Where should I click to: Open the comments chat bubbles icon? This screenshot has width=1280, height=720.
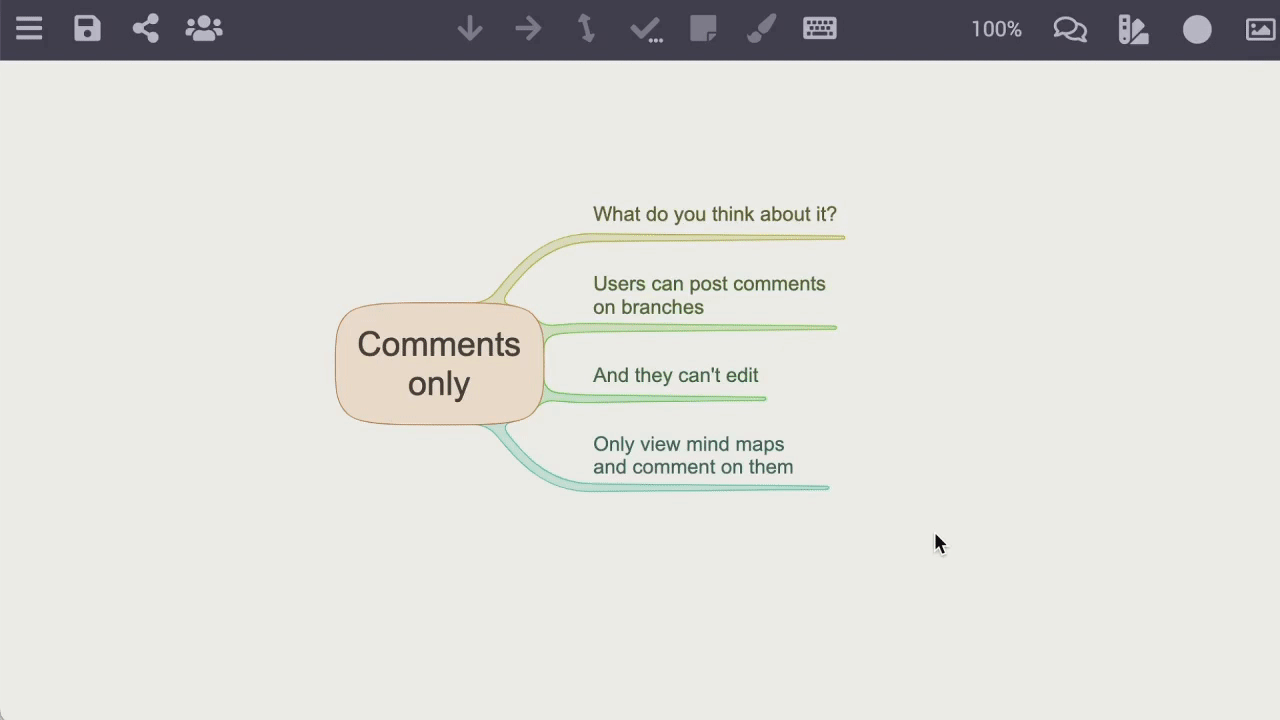click(1070, 30)
